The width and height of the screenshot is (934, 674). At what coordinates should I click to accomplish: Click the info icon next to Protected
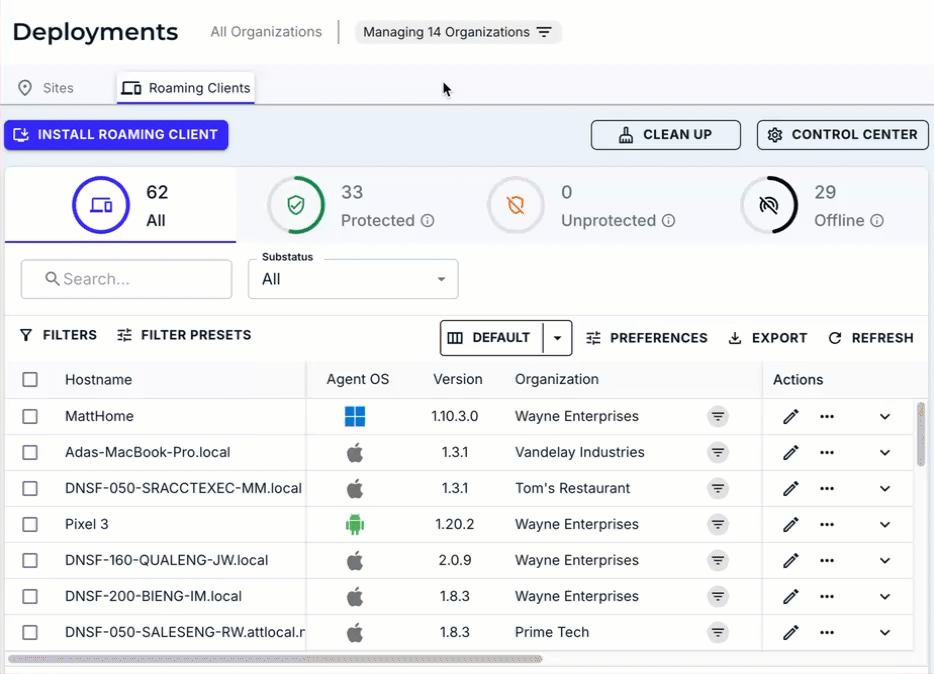pyautogui.click(x=428, y=221)
